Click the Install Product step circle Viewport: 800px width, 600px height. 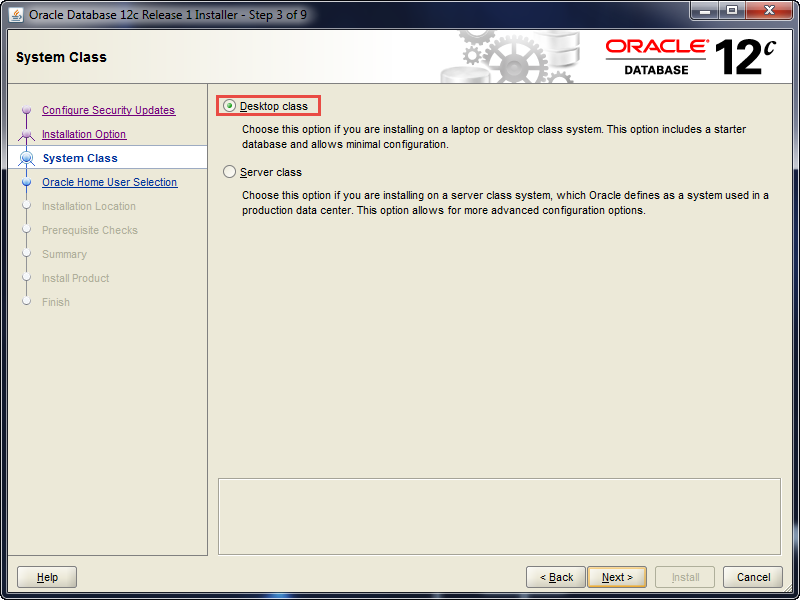click(28, 278)
